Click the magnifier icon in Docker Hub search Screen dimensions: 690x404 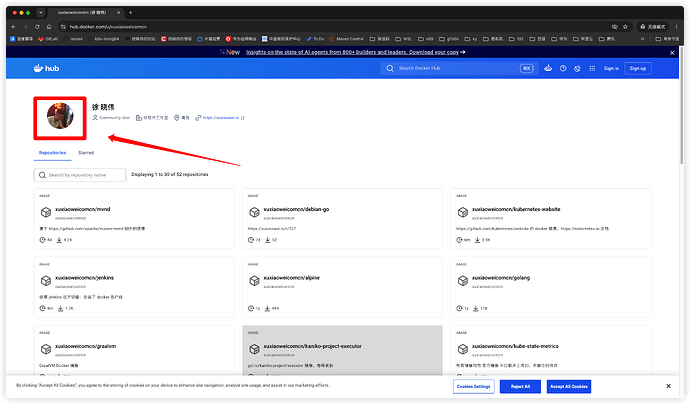(390, 68)
